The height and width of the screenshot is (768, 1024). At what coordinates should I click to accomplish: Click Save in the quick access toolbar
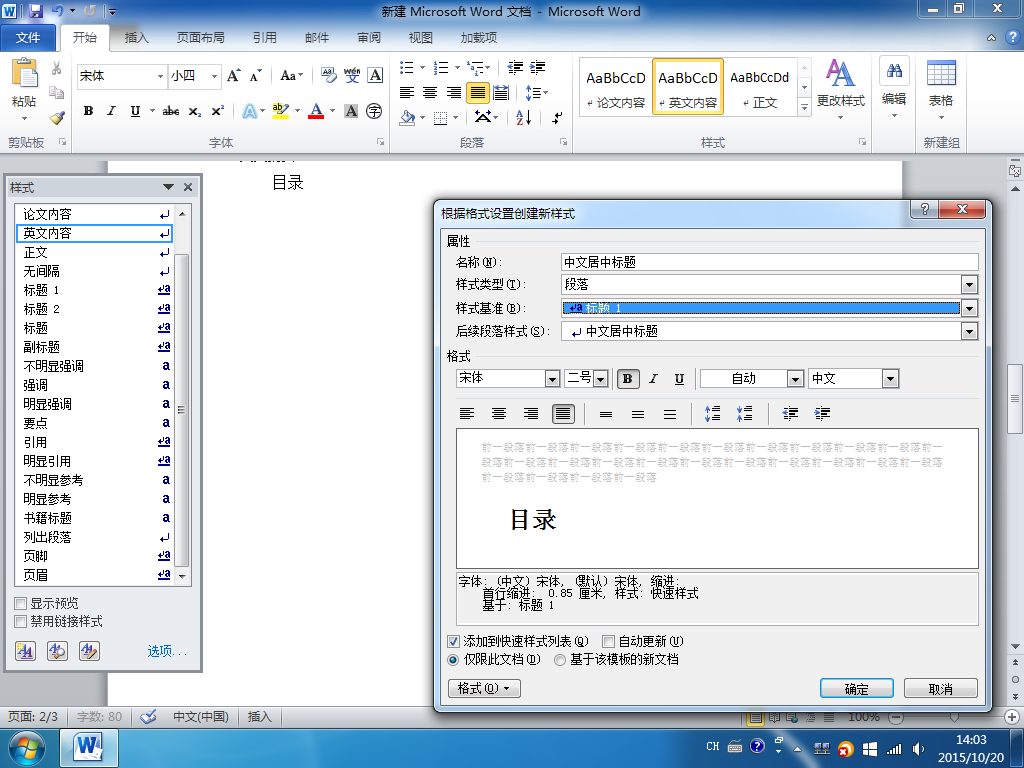35,11
